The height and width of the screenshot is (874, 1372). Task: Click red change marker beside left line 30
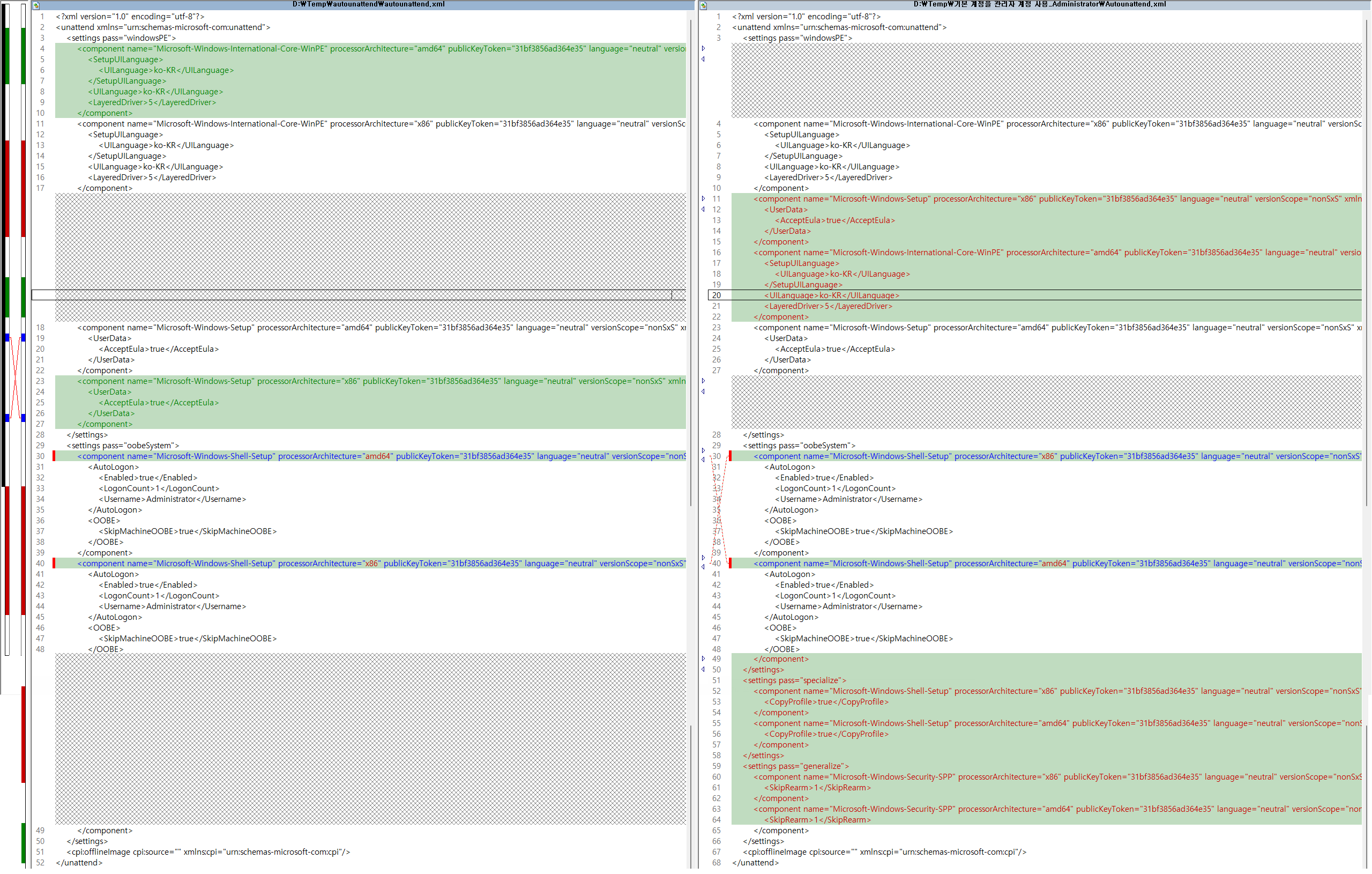pos(54,457)
